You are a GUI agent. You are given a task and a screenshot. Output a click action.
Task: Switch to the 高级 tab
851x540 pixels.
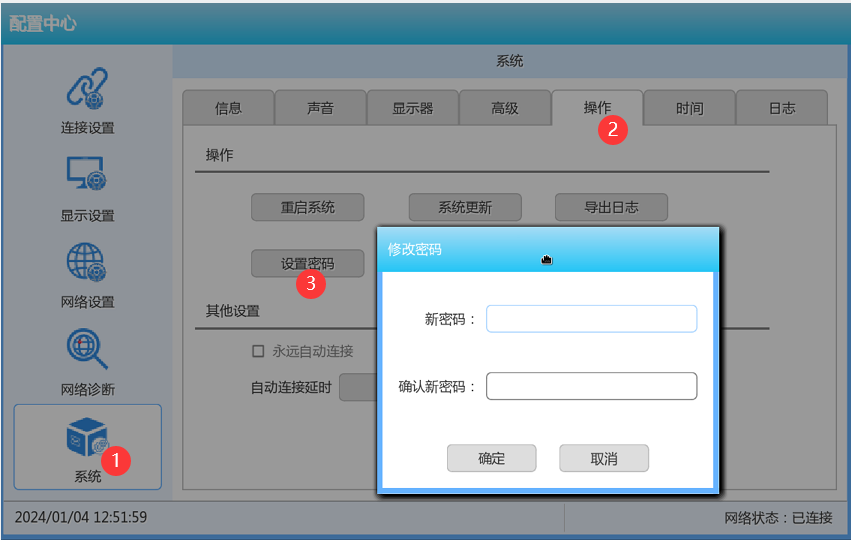[x=505, y=108]
